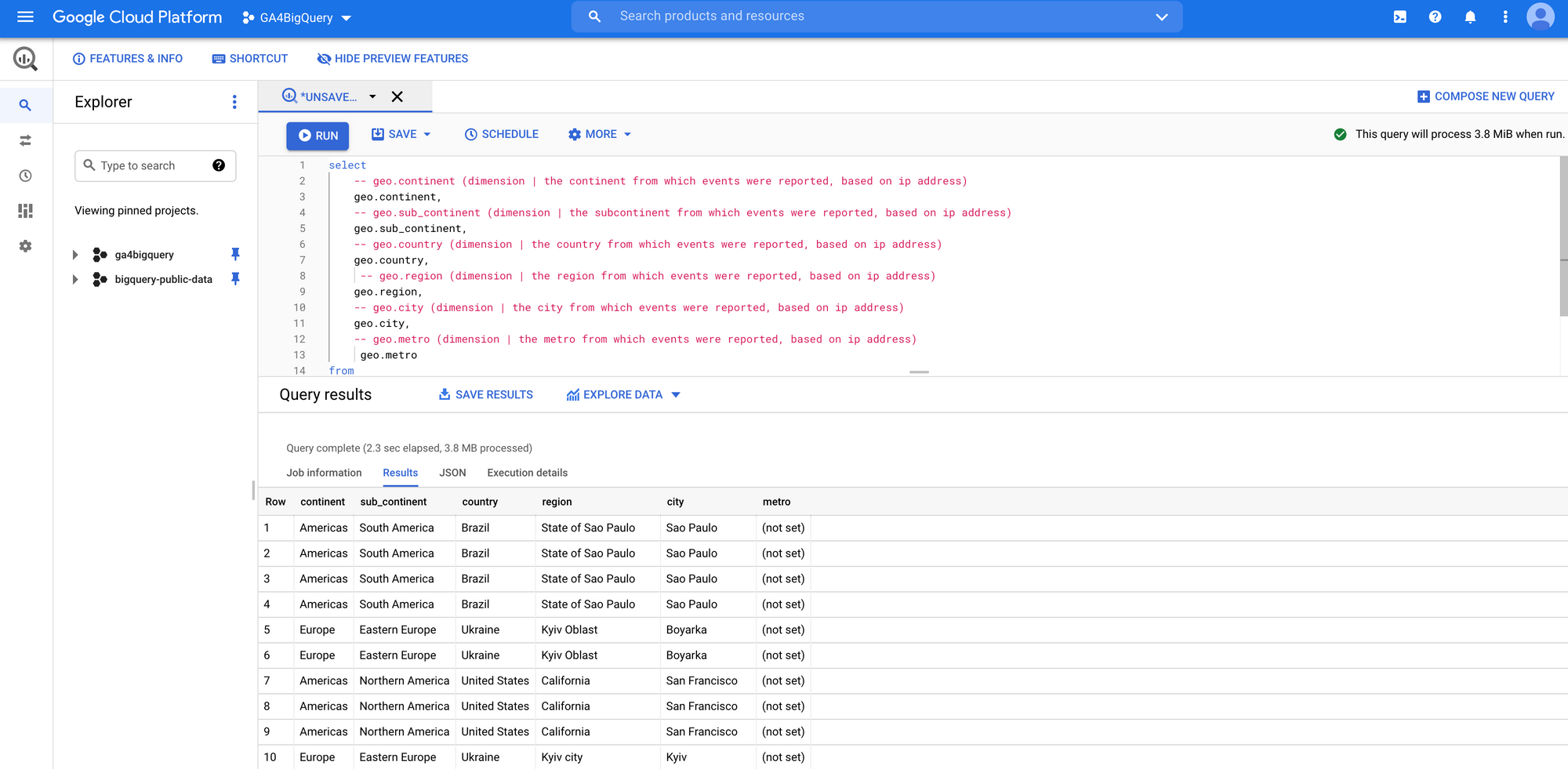Viewport: 1568px width, 769px height.
Task: Click 'Northern America' in row 9
Action: pyautogui.click(x=405, y=731)
